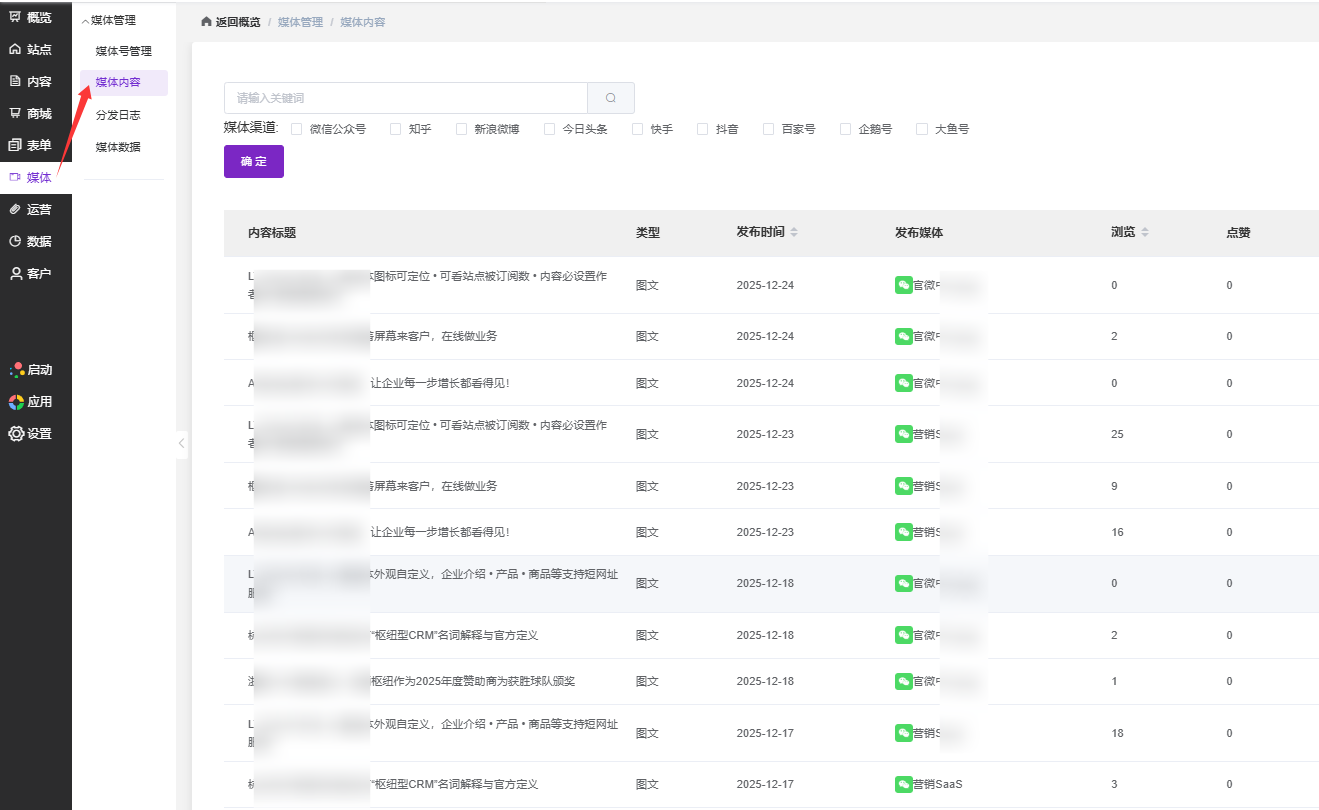Open the 客户 section in sidebar
The height and width of the screenshot is (810, 1319).
click(x=31, y=273)
